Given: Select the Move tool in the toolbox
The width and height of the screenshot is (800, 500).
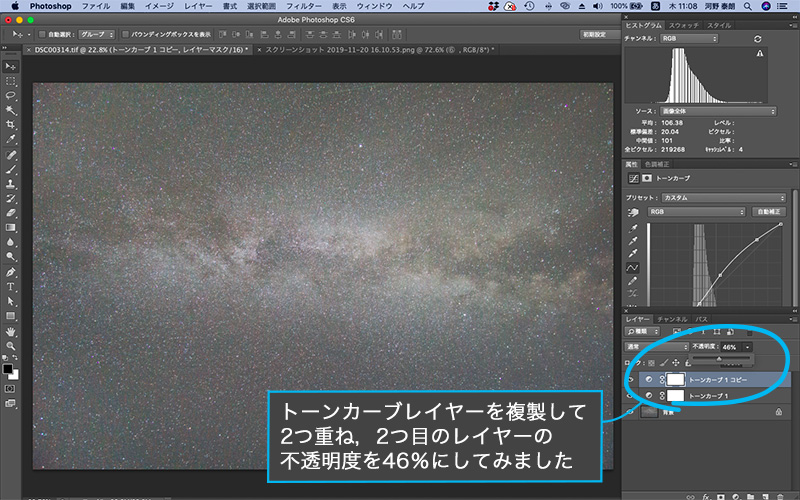Looking at the screenshot, I should click(x=10, y=66).
